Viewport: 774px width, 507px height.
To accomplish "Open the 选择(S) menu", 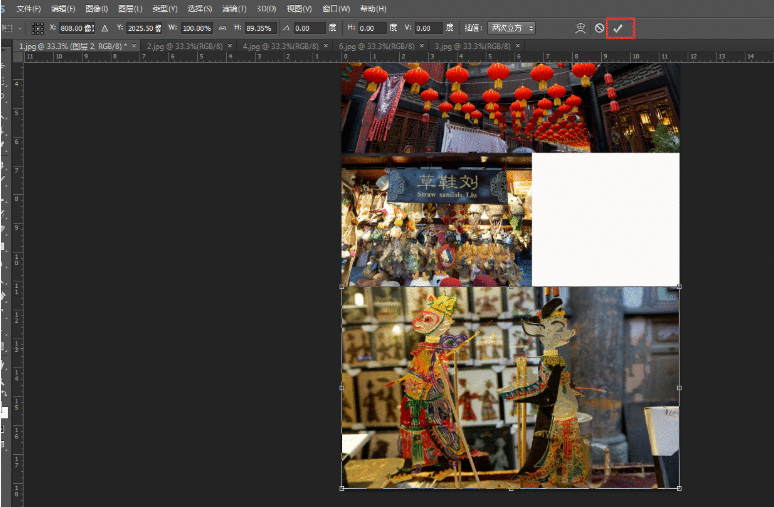I will coord(202,8).
